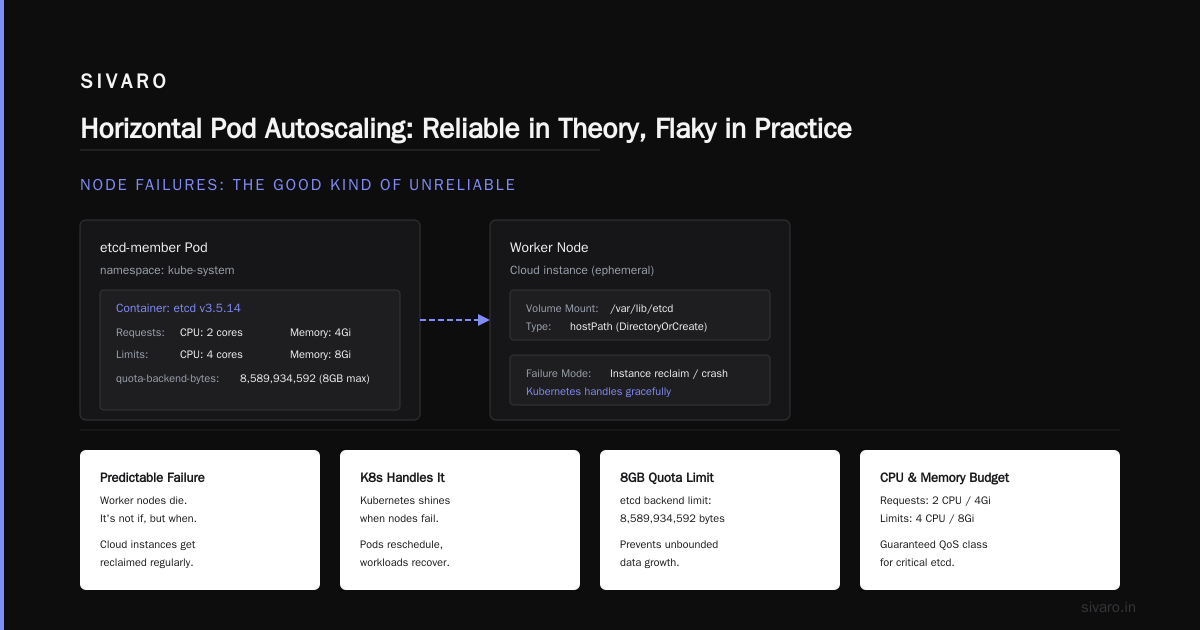The width and height of the screenshot is (1200, 630).
Task: Click the Instance reclaim / crash failure mode
Action: click(x=669, y=373)
